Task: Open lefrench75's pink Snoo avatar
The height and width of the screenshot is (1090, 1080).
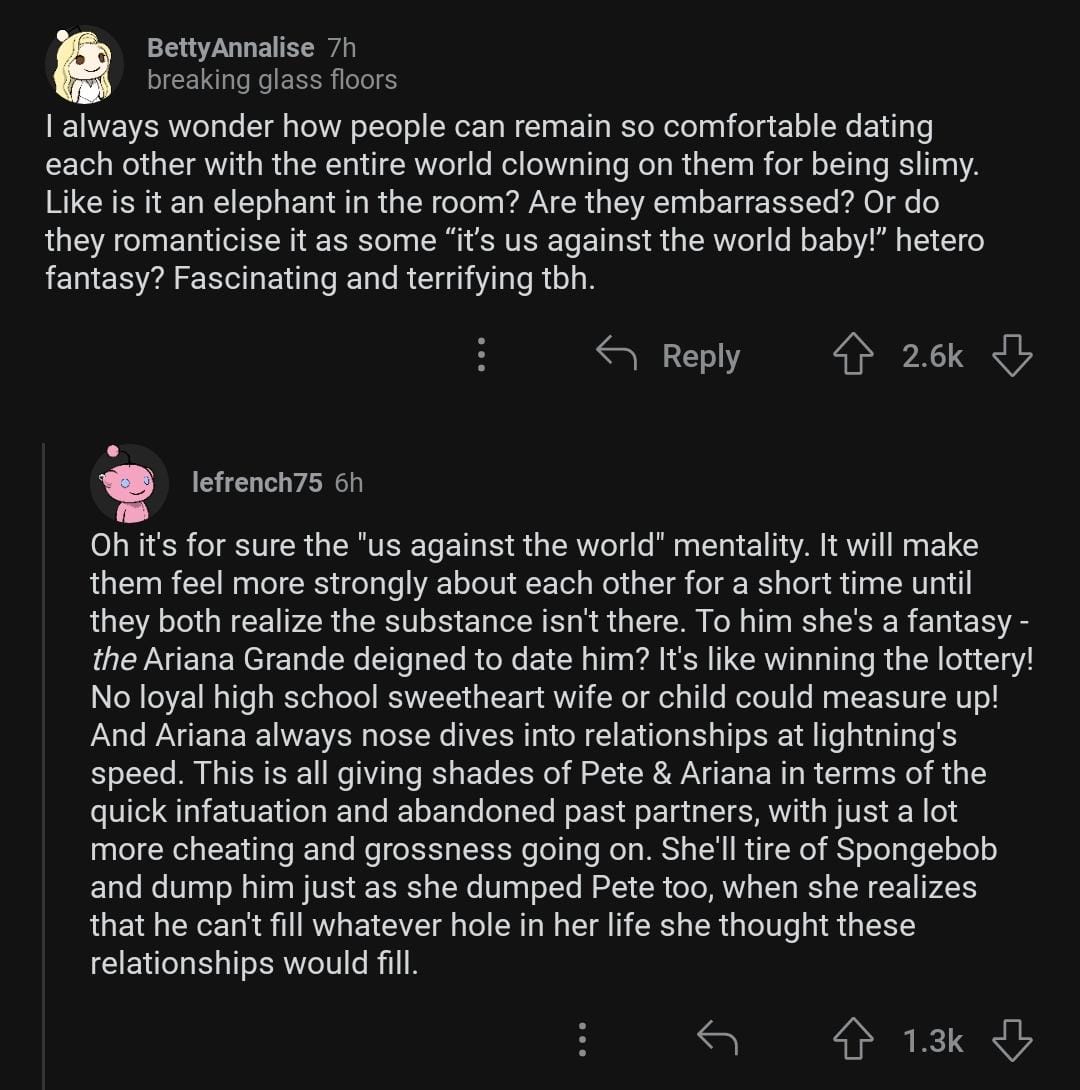Action: (129, 484)
